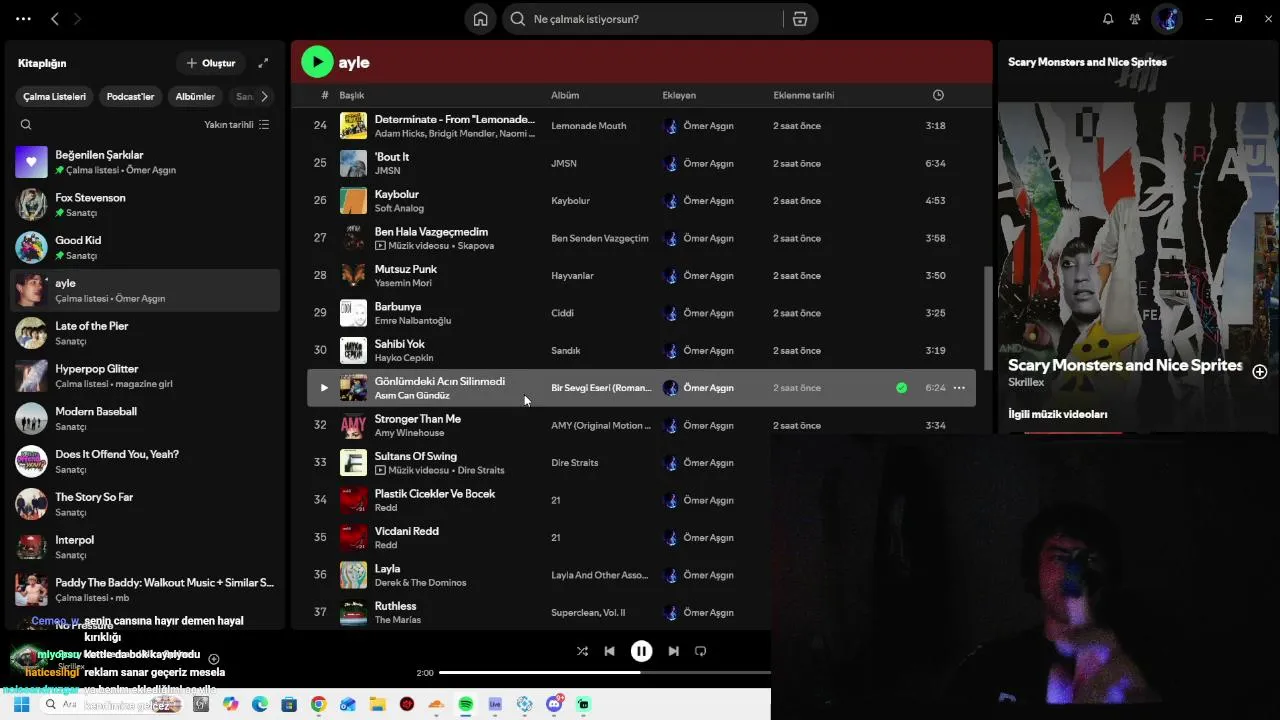Open Google Chrome from the taskbar

coord(318,704)
